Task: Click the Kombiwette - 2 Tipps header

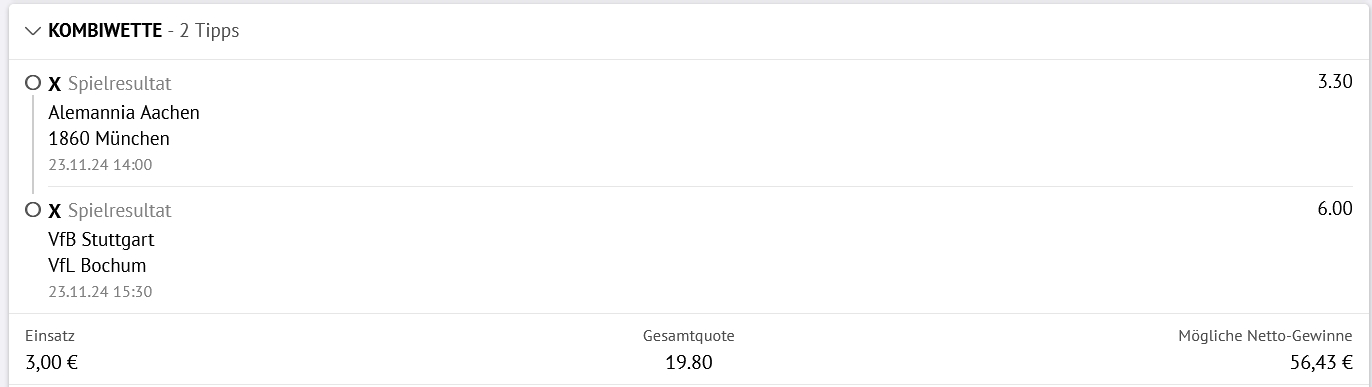Action: pyautogui.click(x=143, y=31)
